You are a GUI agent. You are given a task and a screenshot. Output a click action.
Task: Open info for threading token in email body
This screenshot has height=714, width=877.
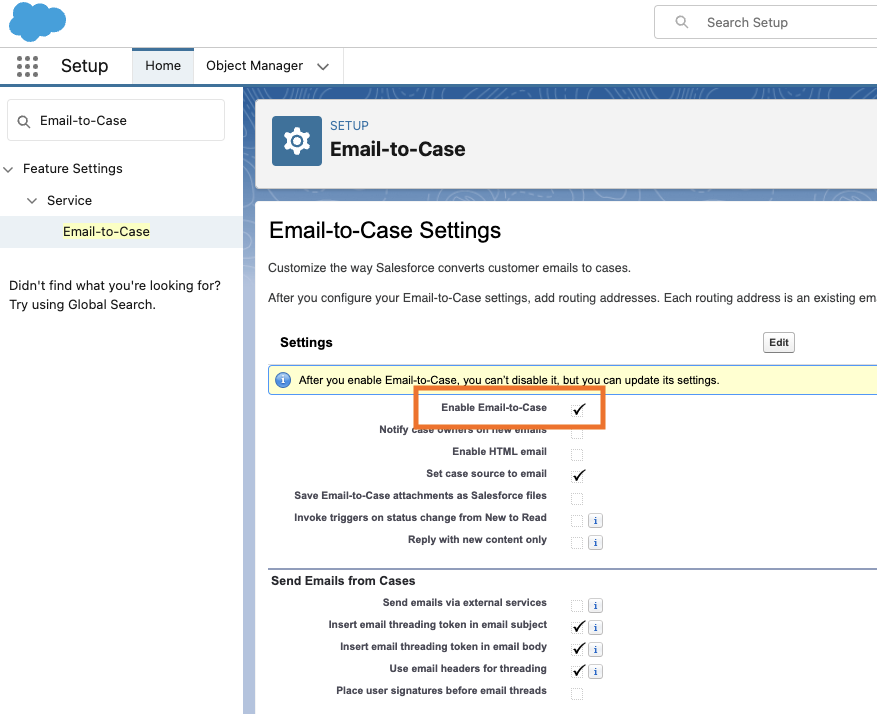pyautogui.click(x=595, y=649)
